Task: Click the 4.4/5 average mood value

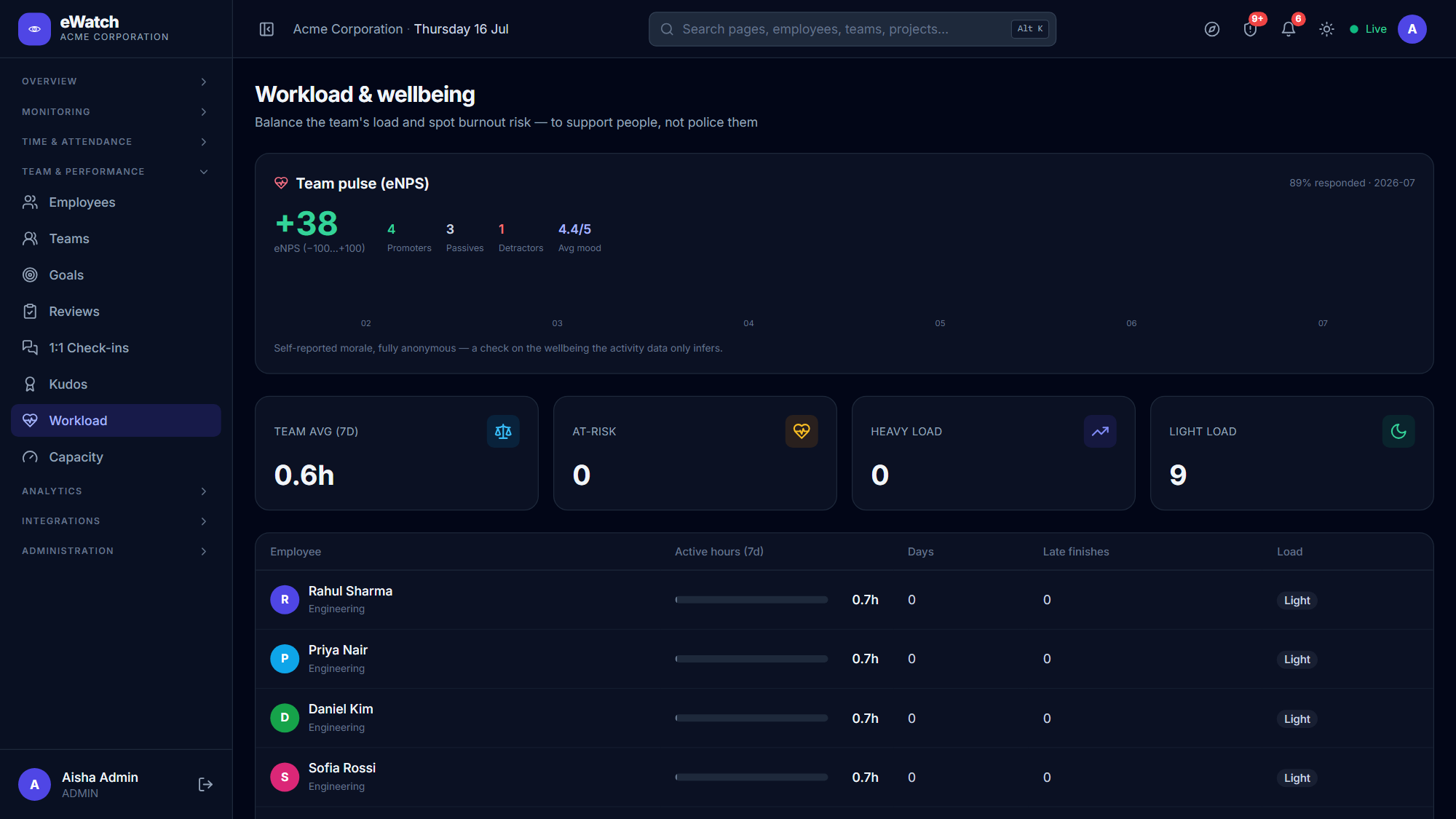Action: pyautogui.click(x=574, y=229)
